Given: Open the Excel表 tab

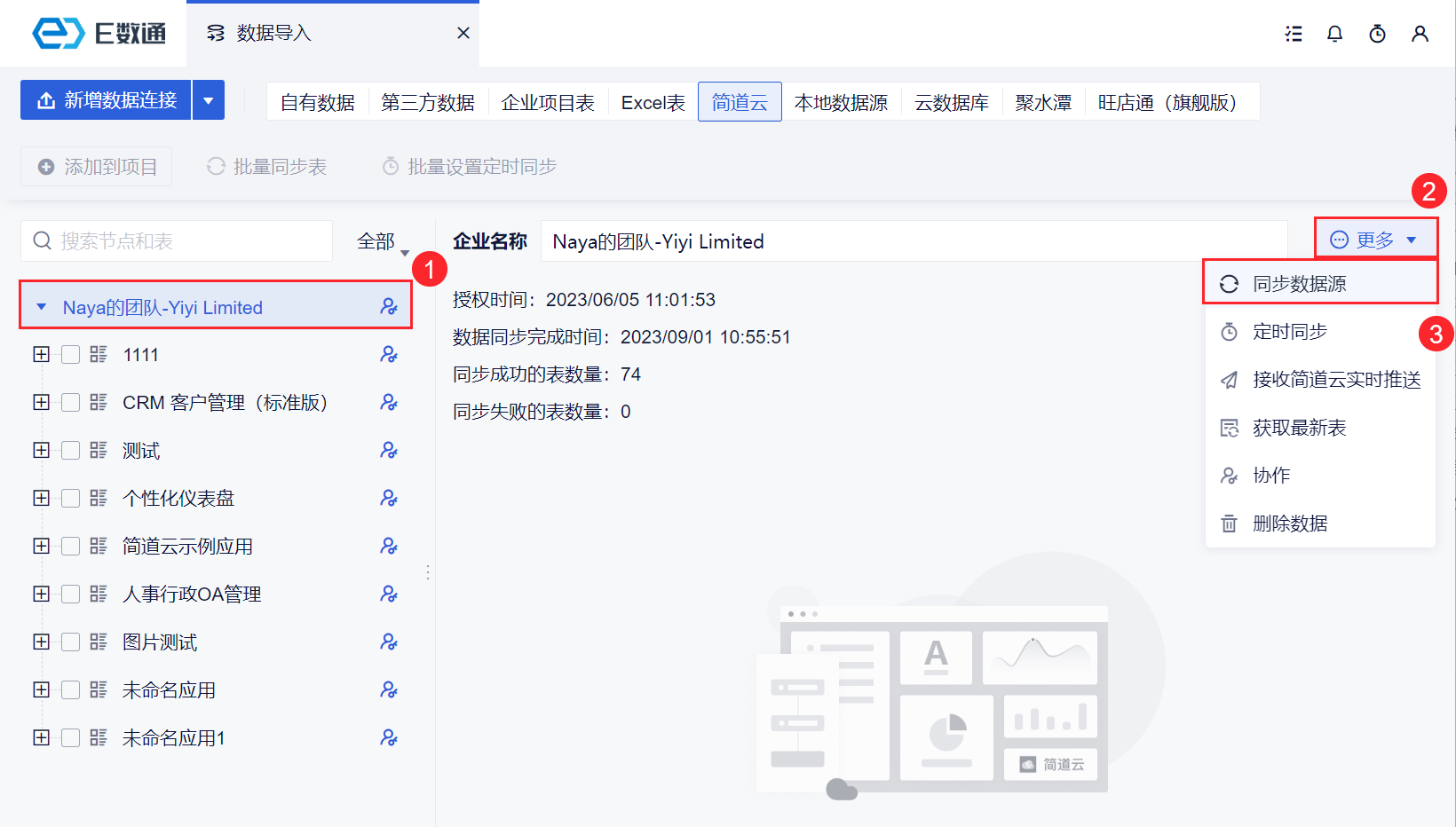Looking at the screenshot, I should pyautogui.click(x=653, y=102).
